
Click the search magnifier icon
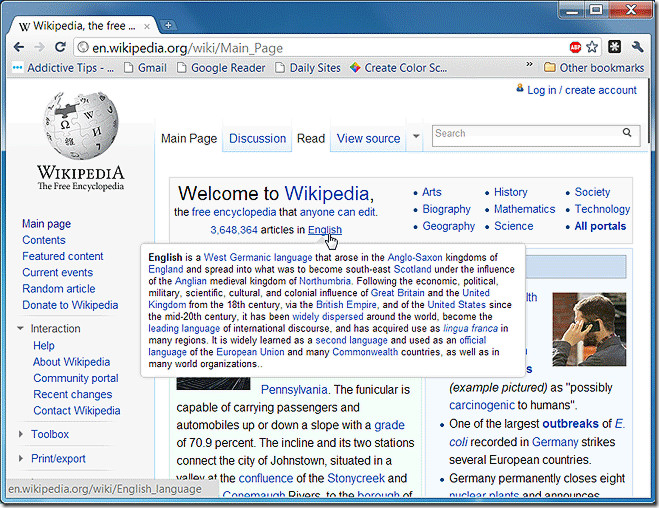click(627, 133)
